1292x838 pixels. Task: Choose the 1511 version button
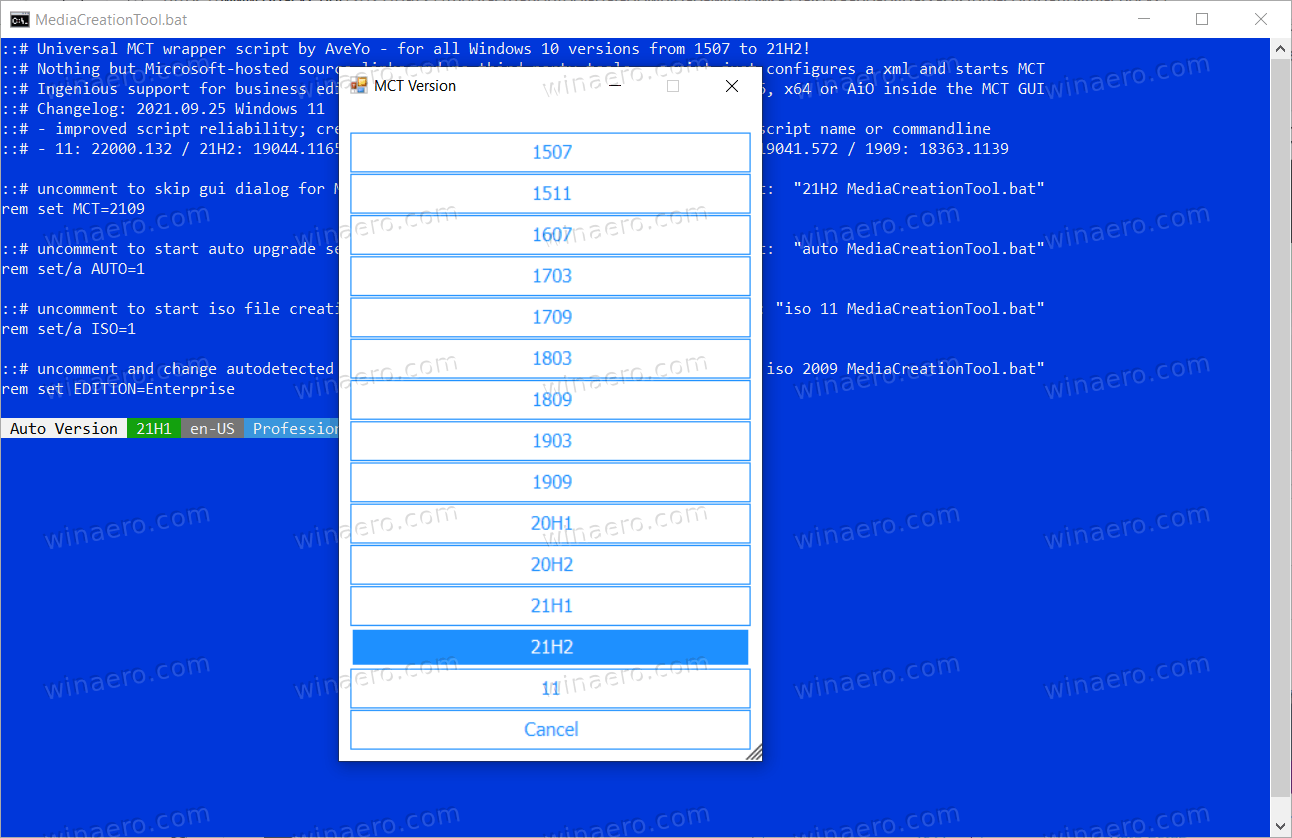coord(550,193)
